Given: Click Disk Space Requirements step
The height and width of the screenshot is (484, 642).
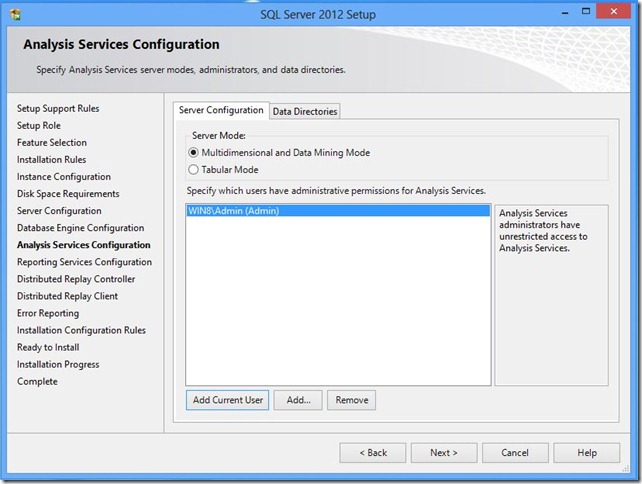Looking at the screenshot, I should [68, 194].
